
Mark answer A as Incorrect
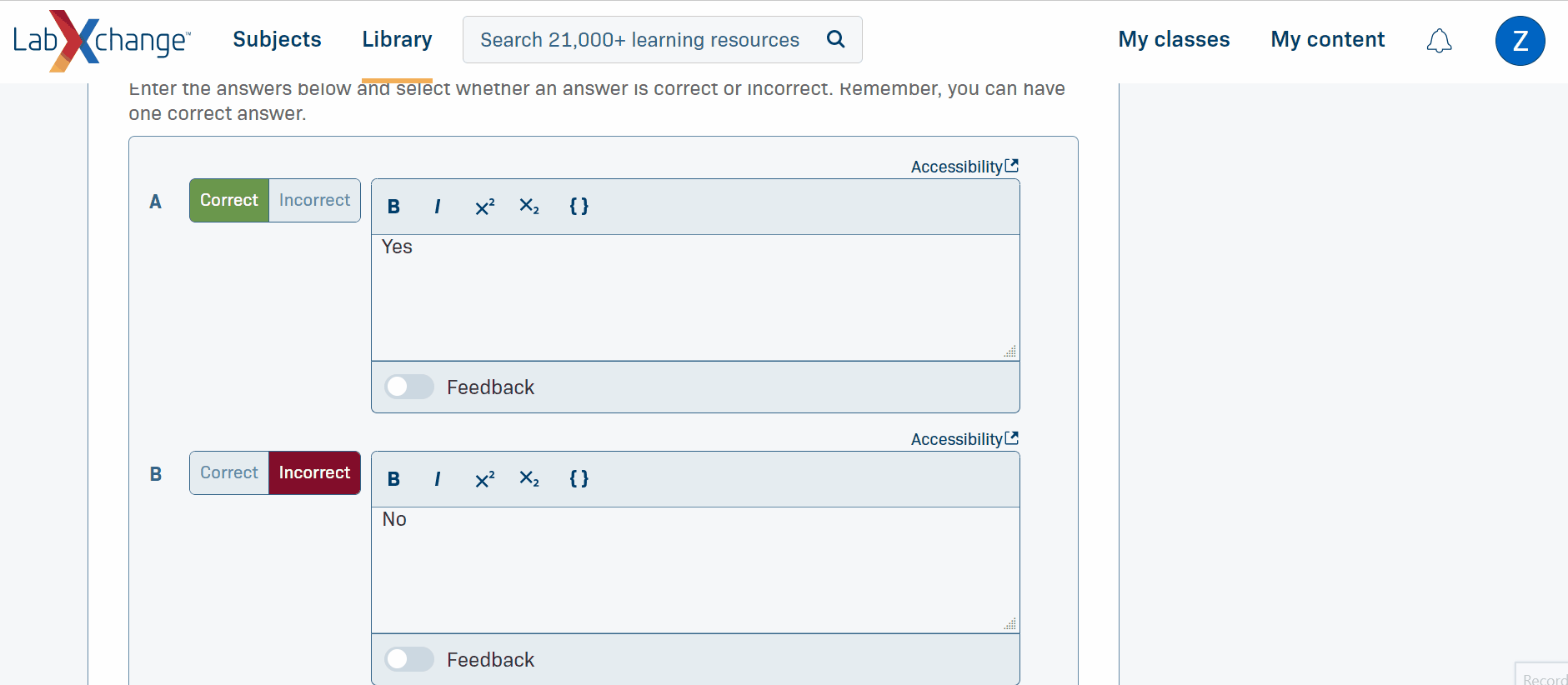click(x=314, y=201)
